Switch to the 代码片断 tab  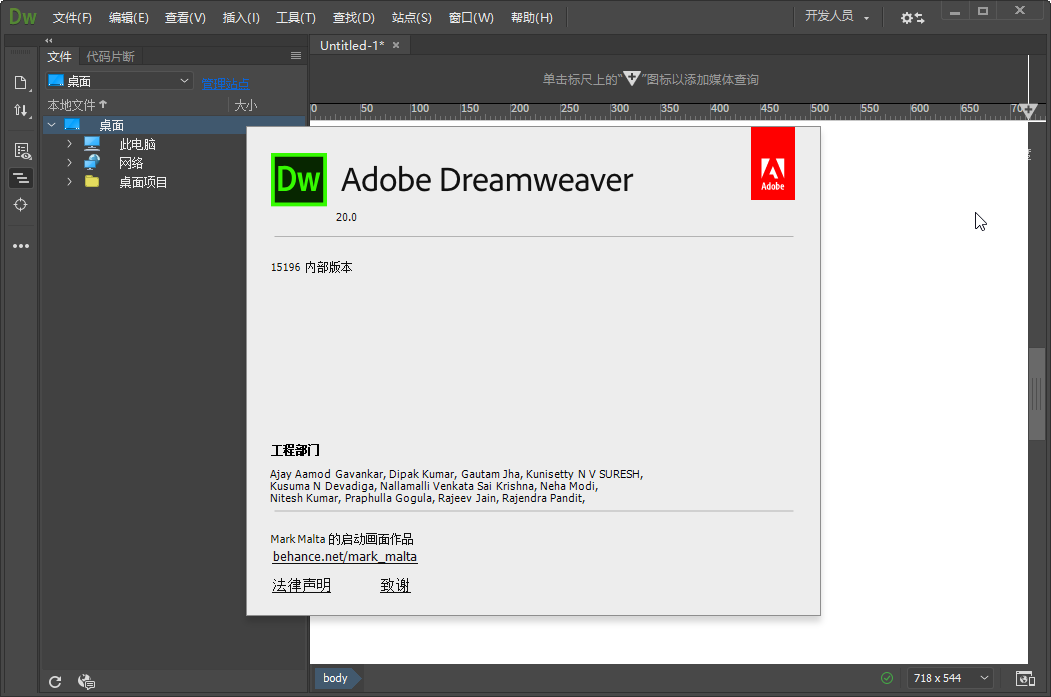pyautogui.click(x=110, y=56)
